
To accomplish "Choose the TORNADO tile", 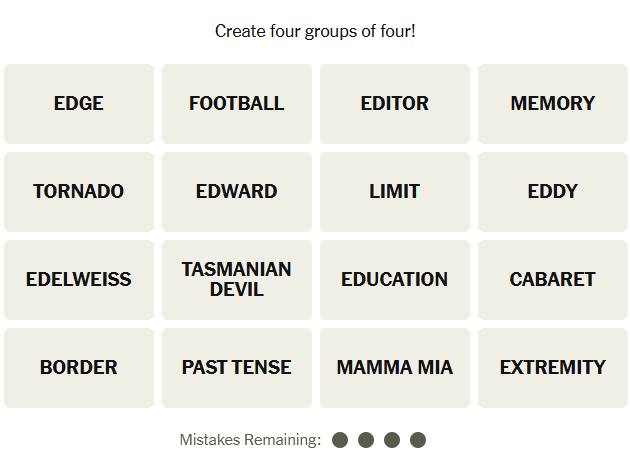I will click(x=79, y=192).
